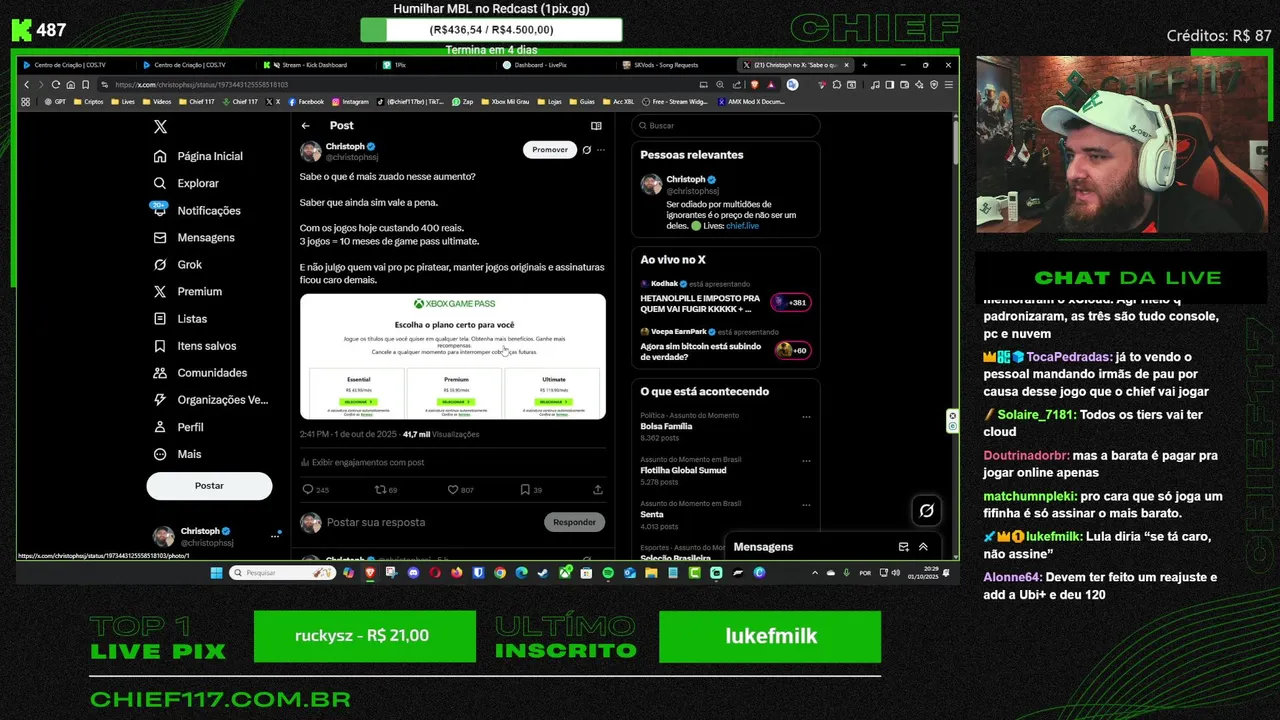
Task: Open more options for Bolsa Família trend
Action: pos(806,416)
